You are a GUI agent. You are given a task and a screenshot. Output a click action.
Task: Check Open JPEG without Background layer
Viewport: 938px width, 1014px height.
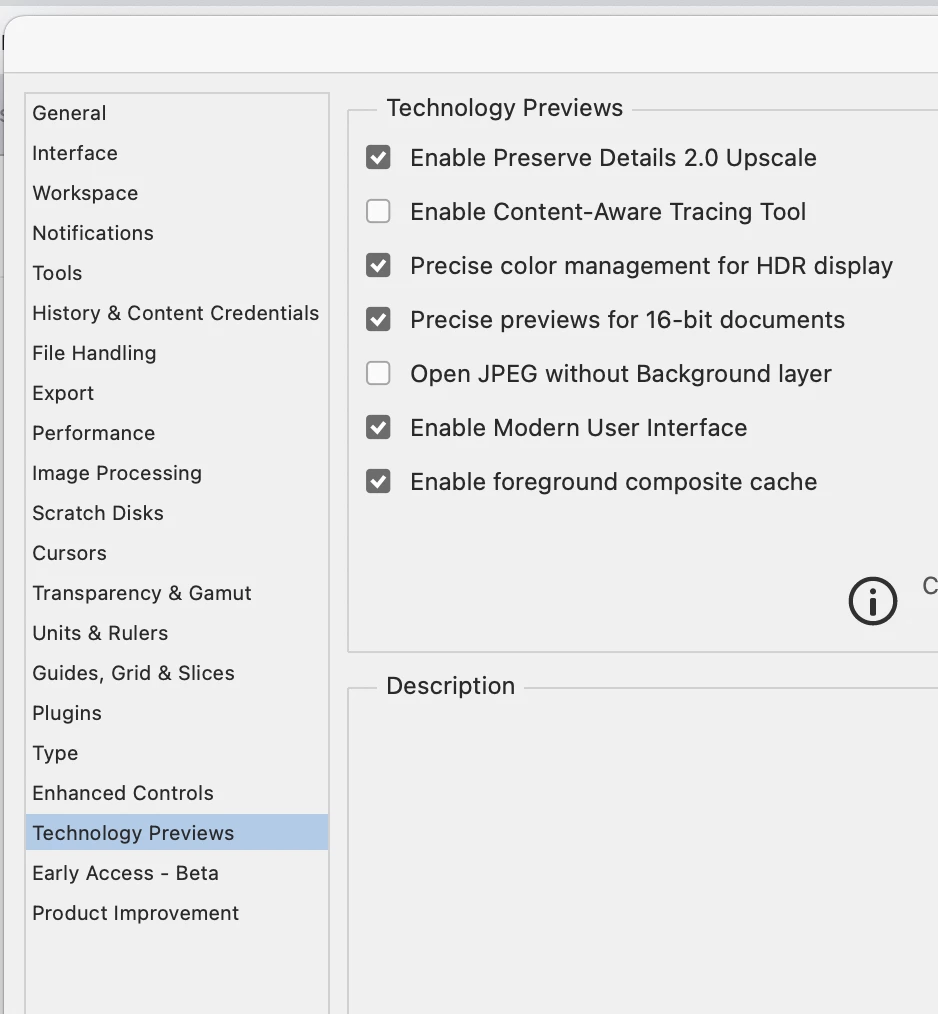point(378,374)
